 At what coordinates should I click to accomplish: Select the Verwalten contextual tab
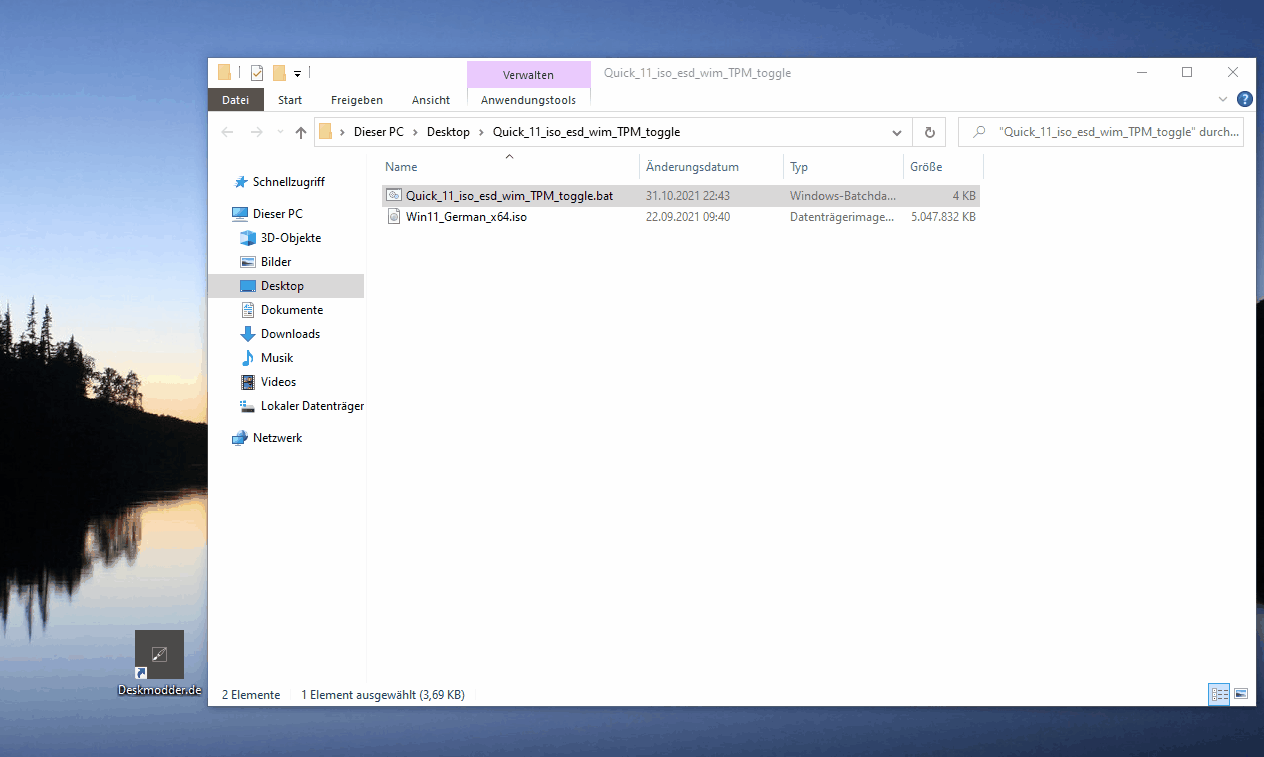click(528, 75)
